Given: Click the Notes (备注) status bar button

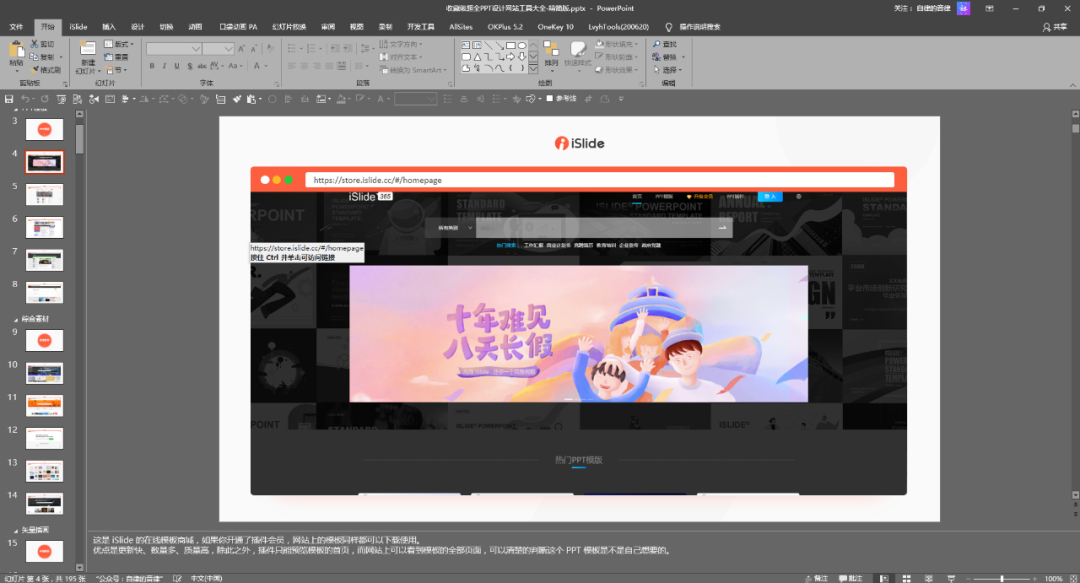Looking at the screenshot, I should tap(817, 578).
